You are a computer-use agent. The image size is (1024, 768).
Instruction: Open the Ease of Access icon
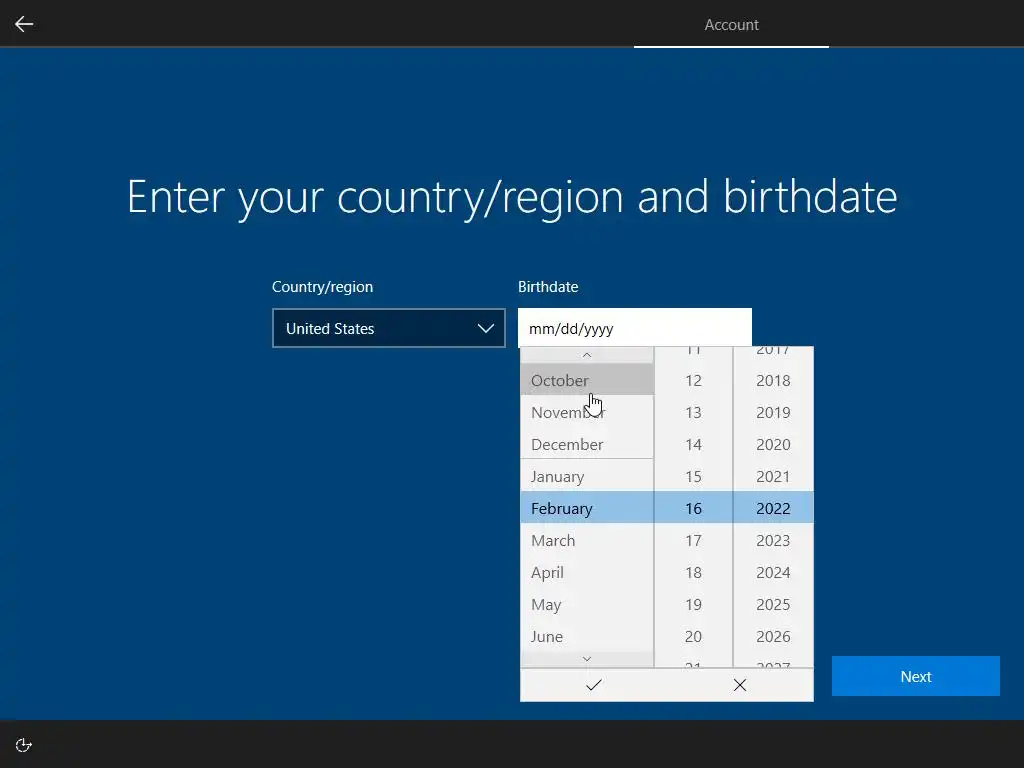24,745
